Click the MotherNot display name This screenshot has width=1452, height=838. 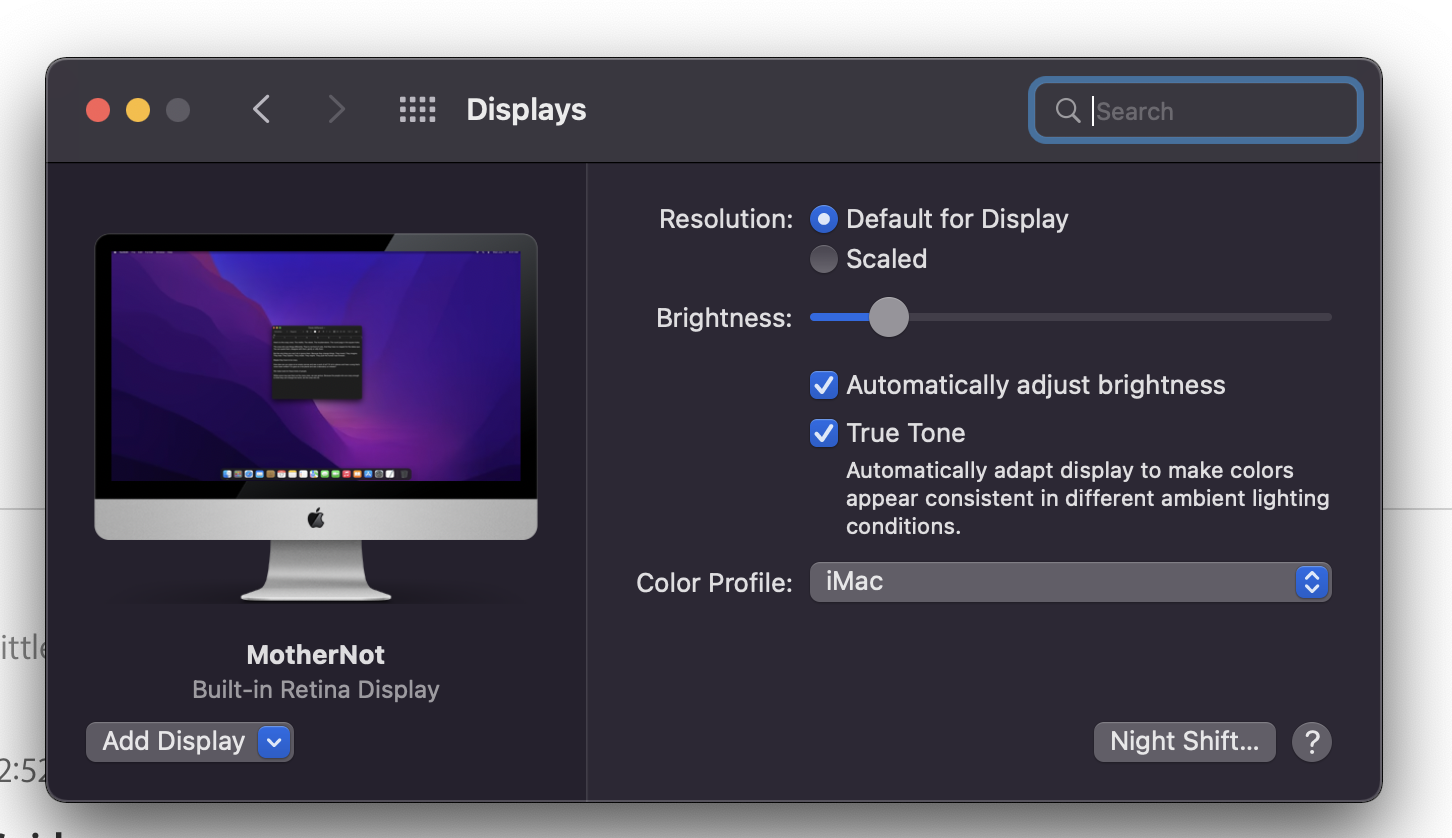316,655
